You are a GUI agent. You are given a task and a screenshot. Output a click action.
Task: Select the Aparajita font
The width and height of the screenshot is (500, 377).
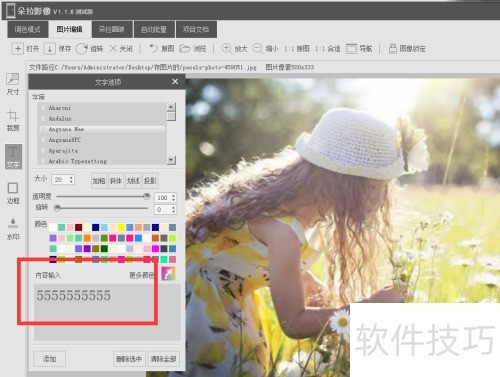[102, 150]
